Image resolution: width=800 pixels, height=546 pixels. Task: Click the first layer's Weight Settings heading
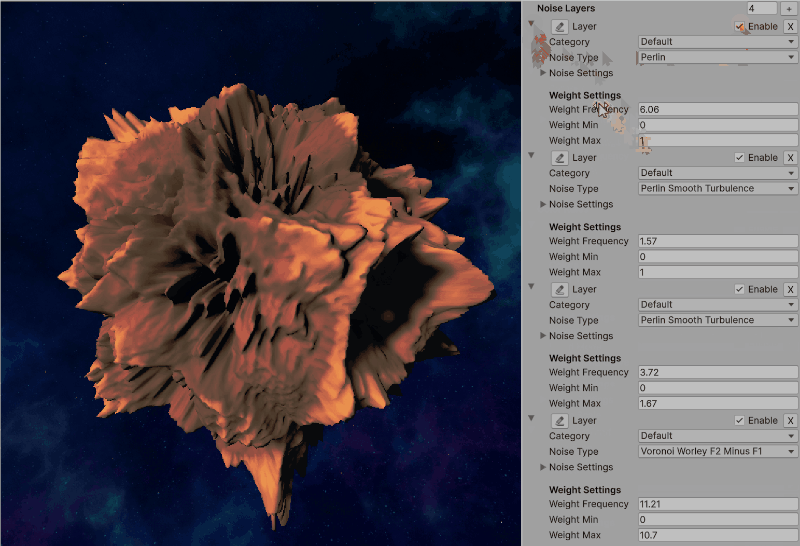click(x=585, y=95)
